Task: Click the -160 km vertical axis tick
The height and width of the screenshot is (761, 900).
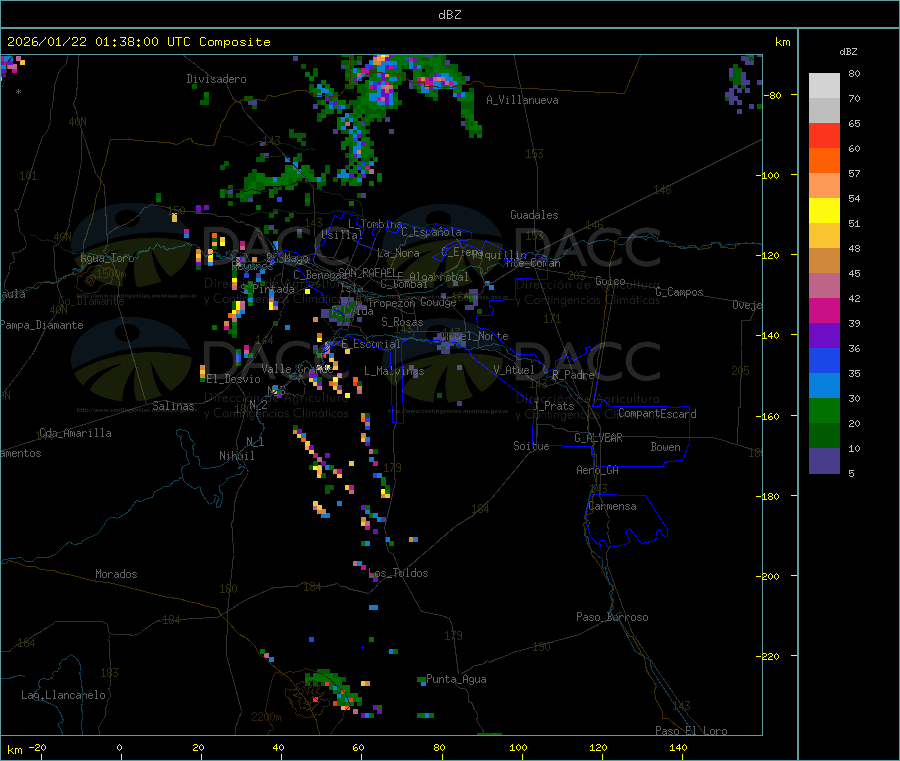Action: [x=772, y=416]
